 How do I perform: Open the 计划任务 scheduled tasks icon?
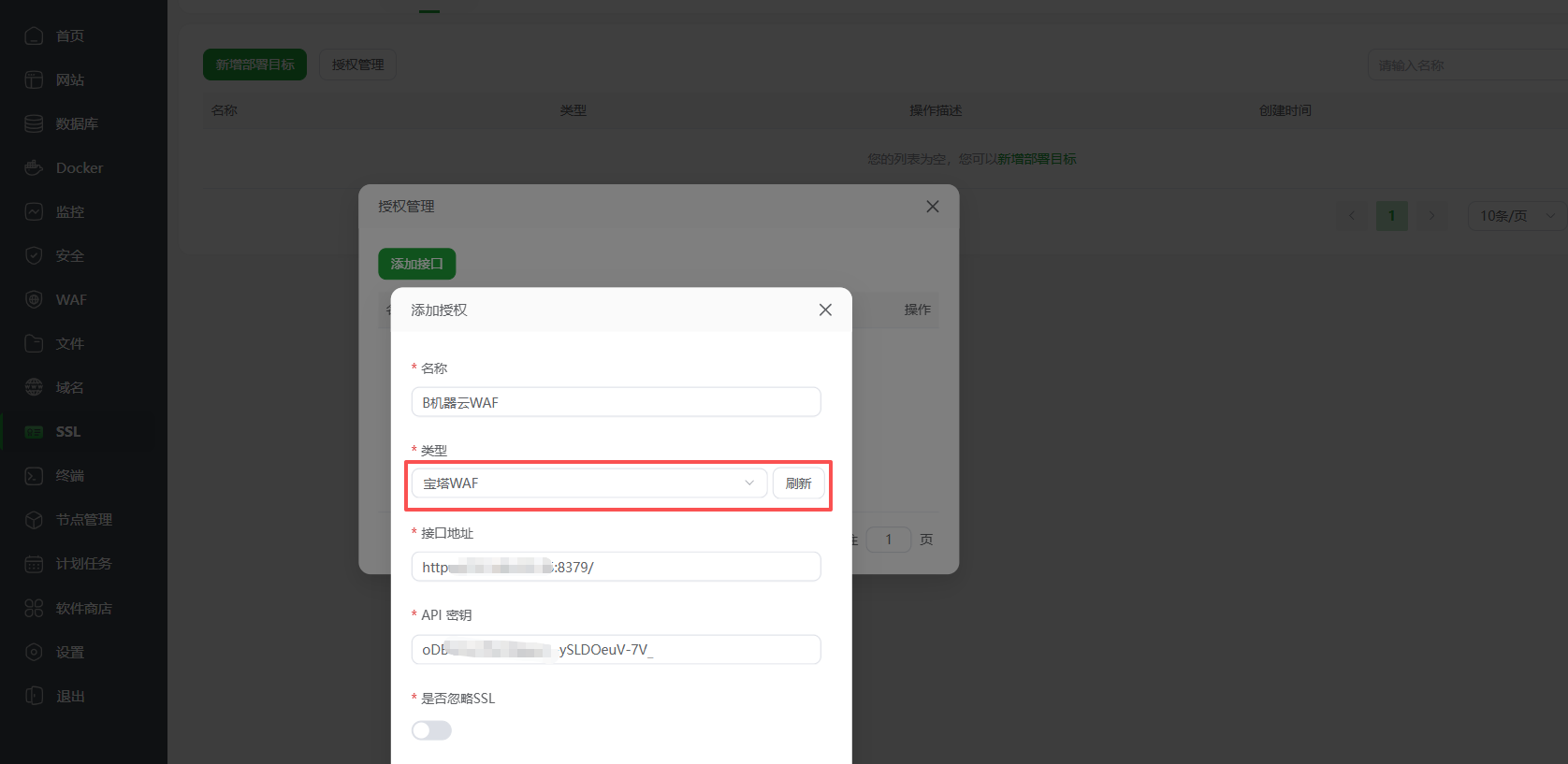[x=34, y=563]
